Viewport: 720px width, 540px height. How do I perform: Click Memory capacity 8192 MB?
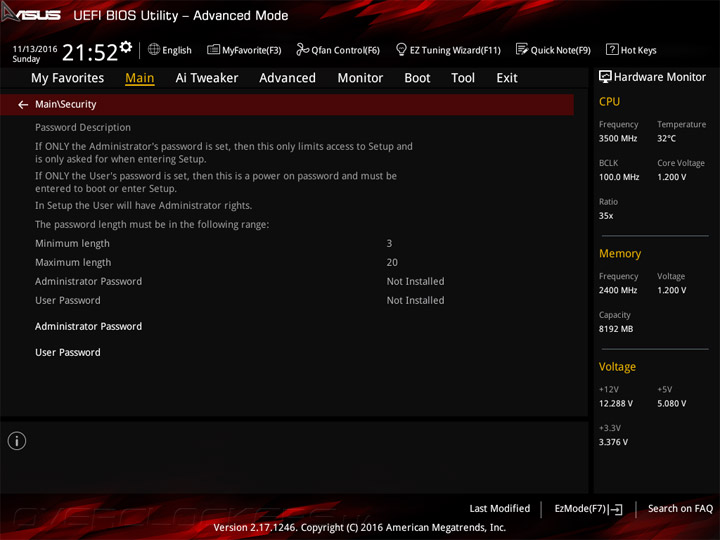coord(616,329)
